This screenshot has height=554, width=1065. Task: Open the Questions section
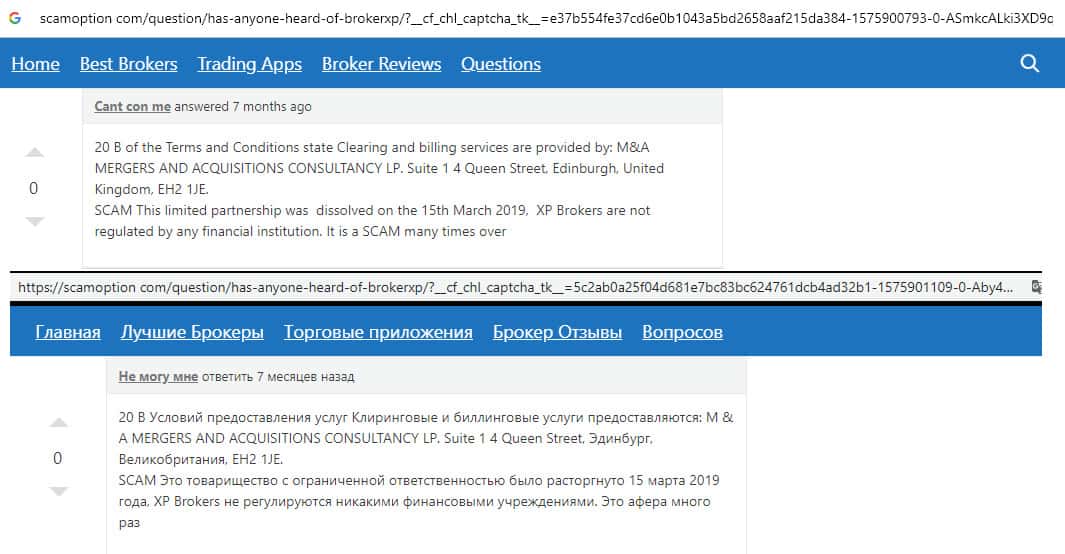500,64
